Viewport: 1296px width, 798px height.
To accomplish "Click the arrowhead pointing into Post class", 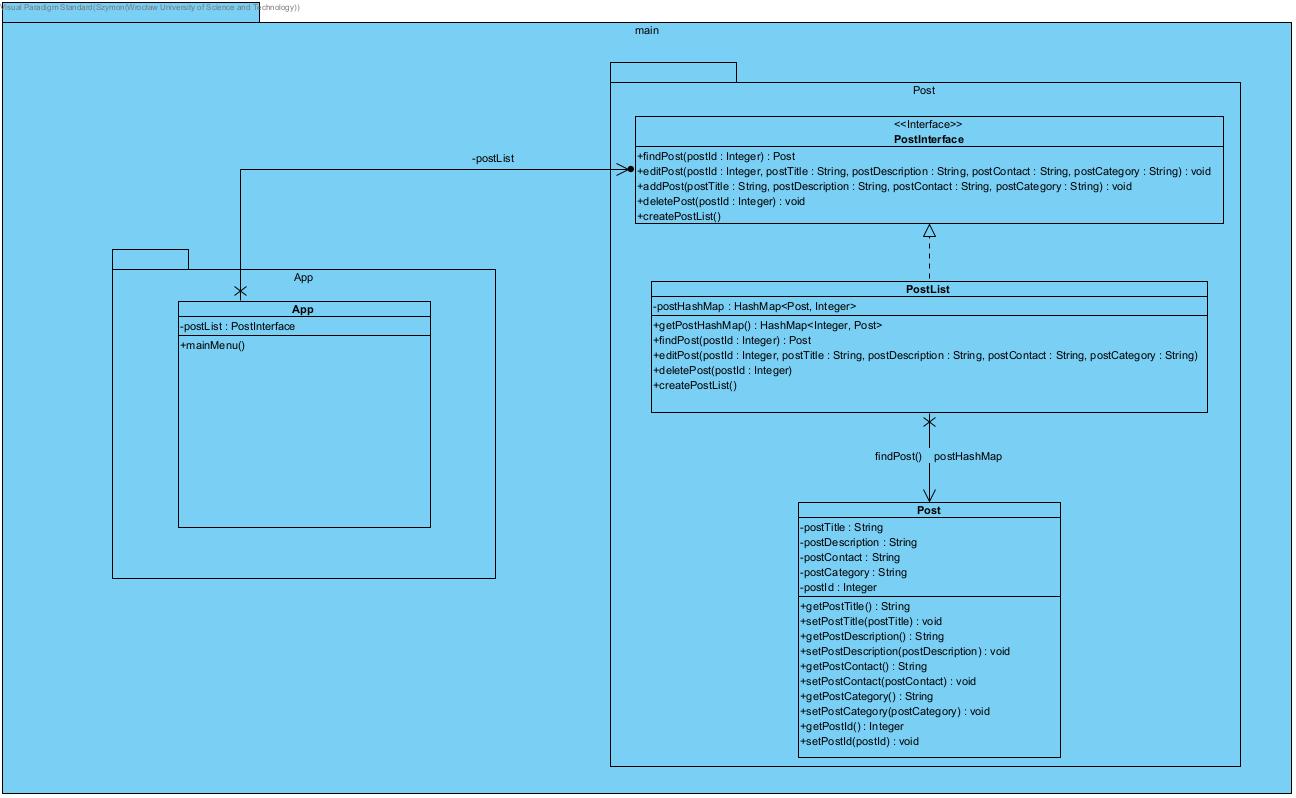I will (x=929, y=495).
